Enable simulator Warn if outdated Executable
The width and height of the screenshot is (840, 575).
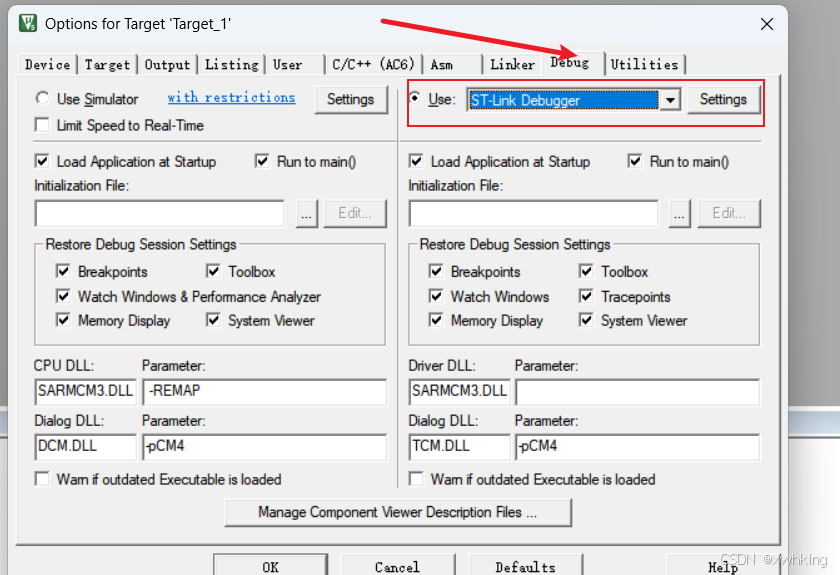[42, 479]
